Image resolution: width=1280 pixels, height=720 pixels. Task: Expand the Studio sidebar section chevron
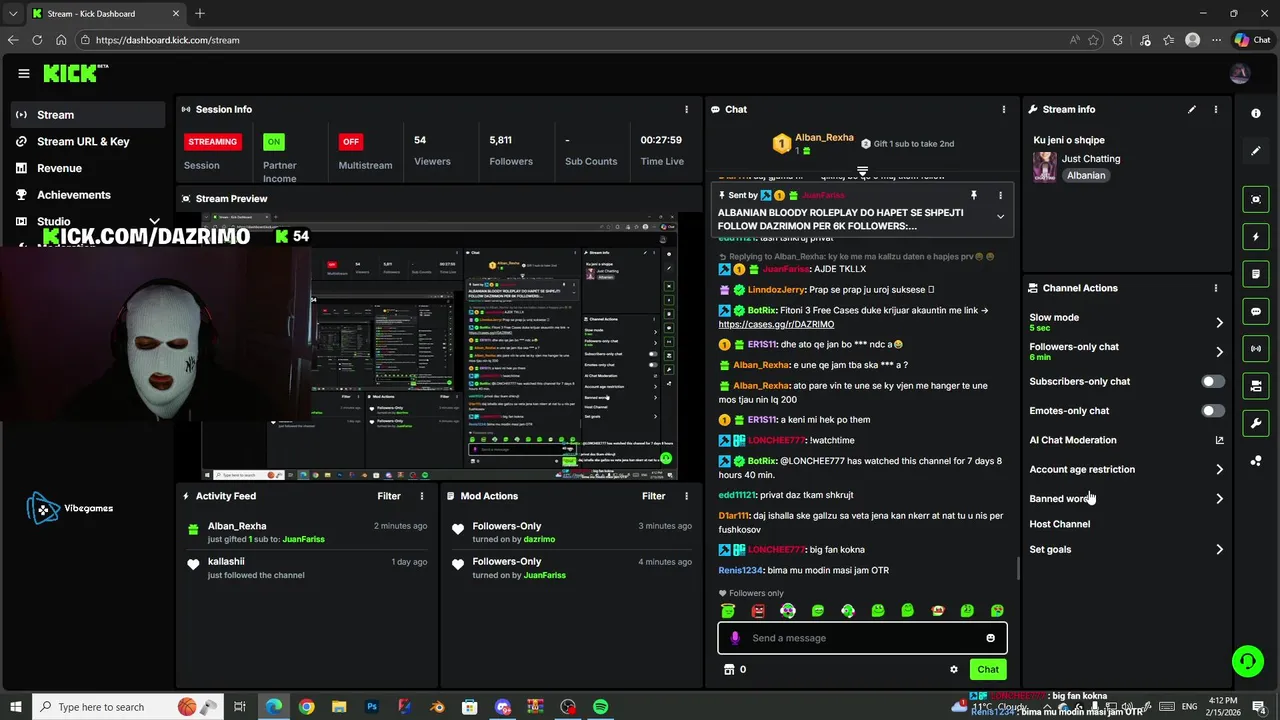[154, 222]
